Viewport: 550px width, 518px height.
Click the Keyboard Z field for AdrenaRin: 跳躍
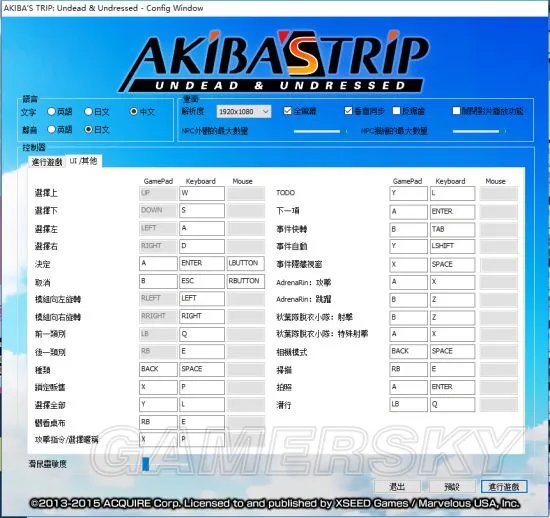(x=452, y=300)
